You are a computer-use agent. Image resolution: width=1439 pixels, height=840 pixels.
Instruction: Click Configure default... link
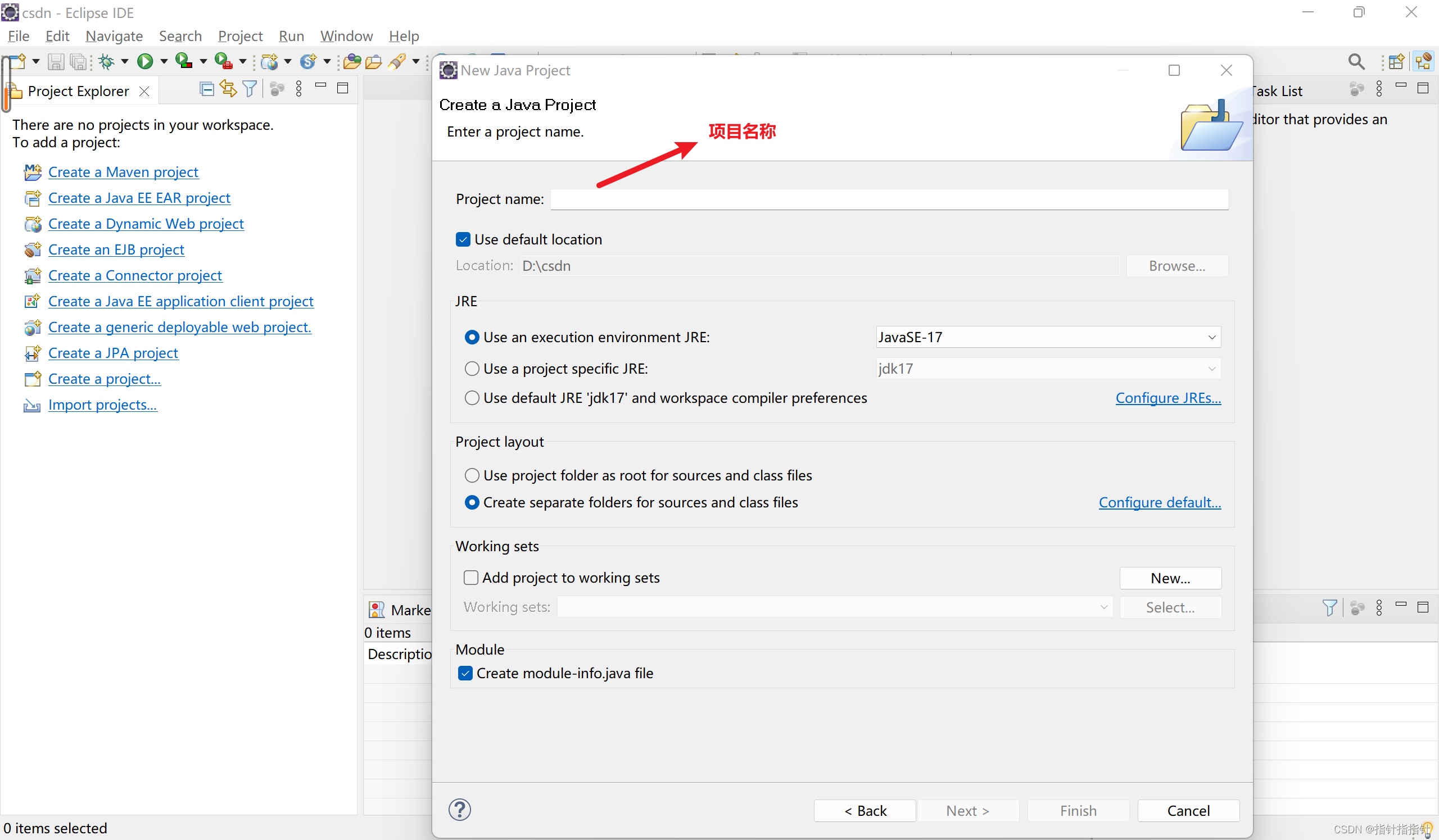pyautogui.click(x=1160, y=503)
